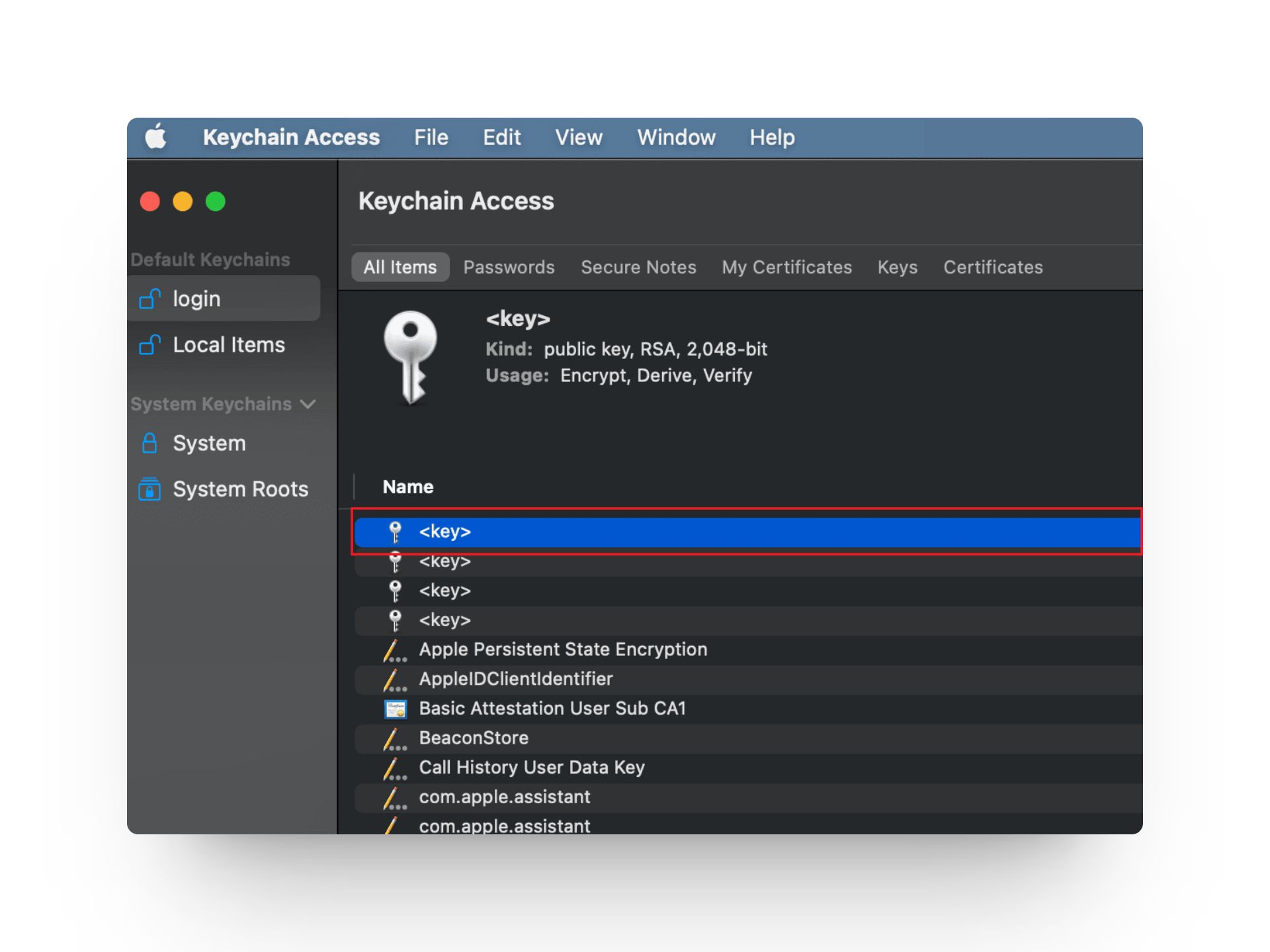Click the System Roots keychain icon
Screen dimensions: 1270x952
point(149,489)
